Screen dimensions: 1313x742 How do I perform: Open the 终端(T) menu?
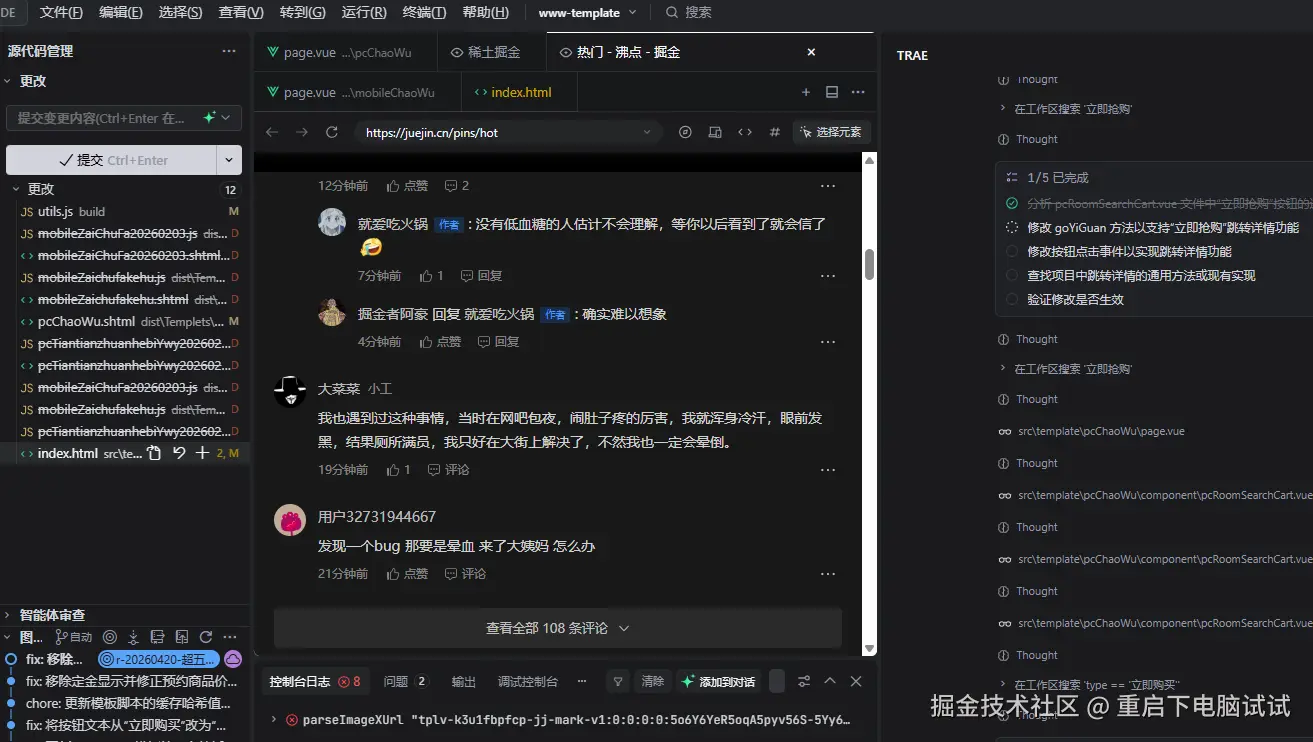pyautogui.click(x=424, y=13)
